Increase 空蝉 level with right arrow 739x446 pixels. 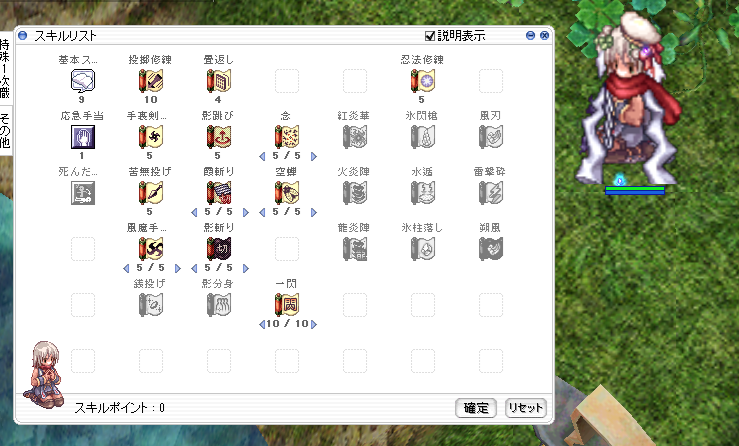[314, 213]
